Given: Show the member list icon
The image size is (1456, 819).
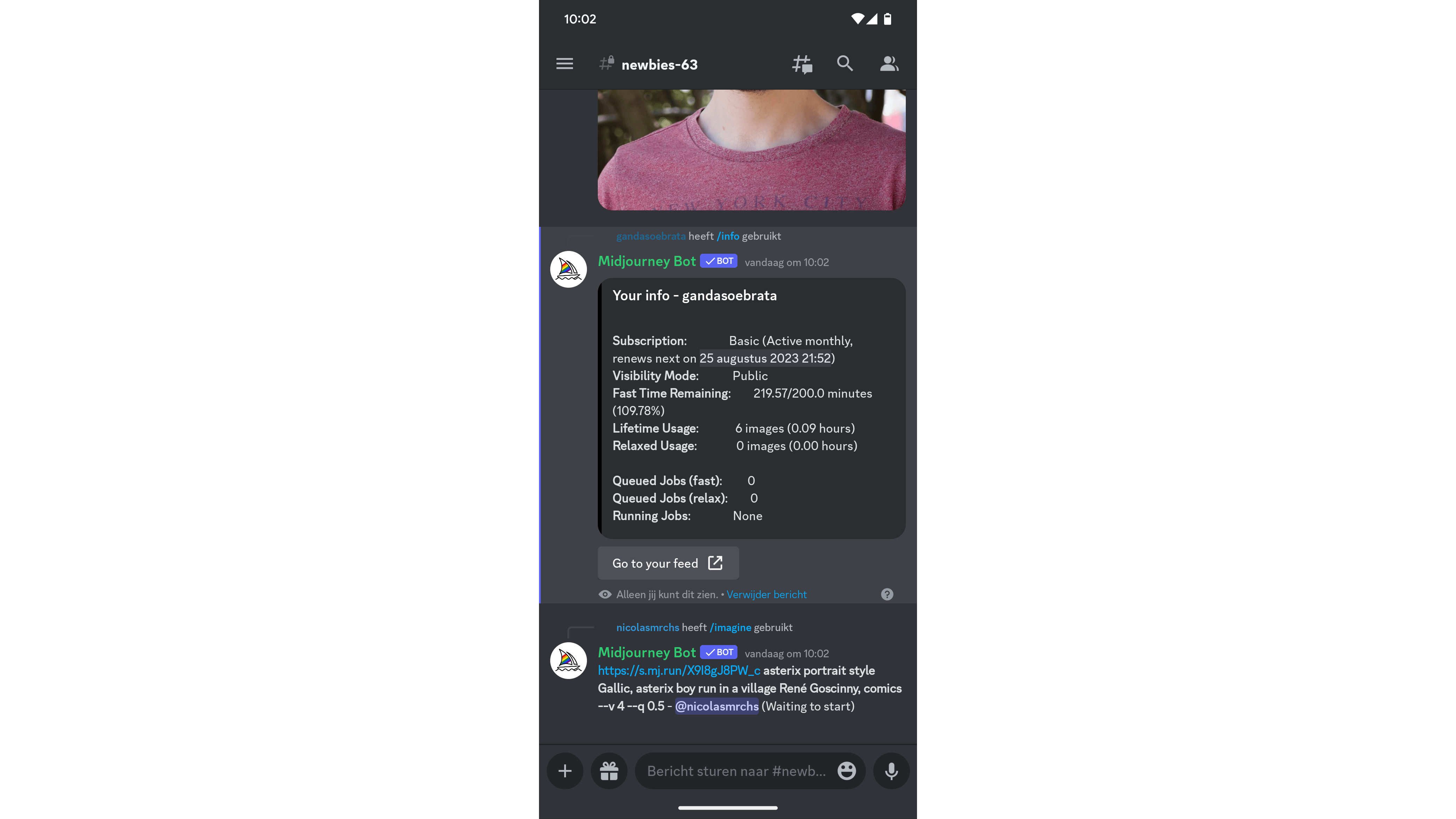Looking at the screenshot, I should [x=889, y=64].
